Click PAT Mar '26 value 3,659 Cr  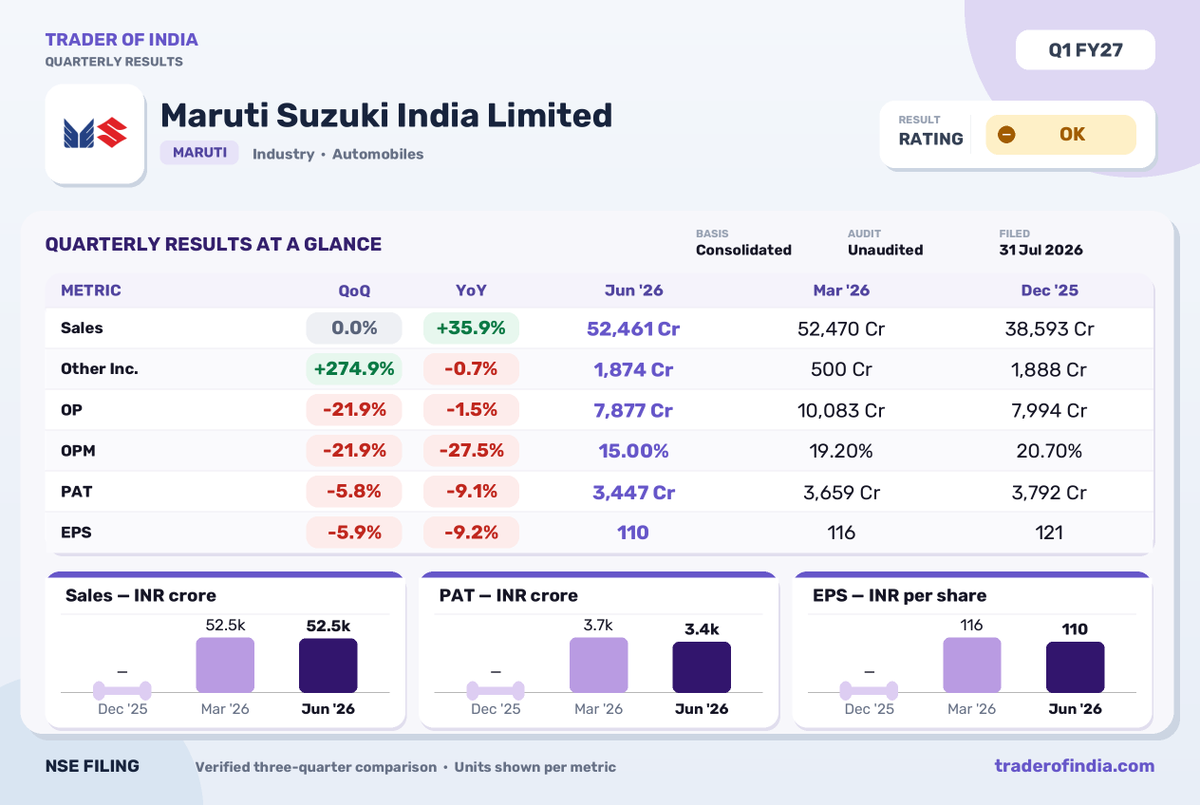pyautogui.click(x=841, y=492)
